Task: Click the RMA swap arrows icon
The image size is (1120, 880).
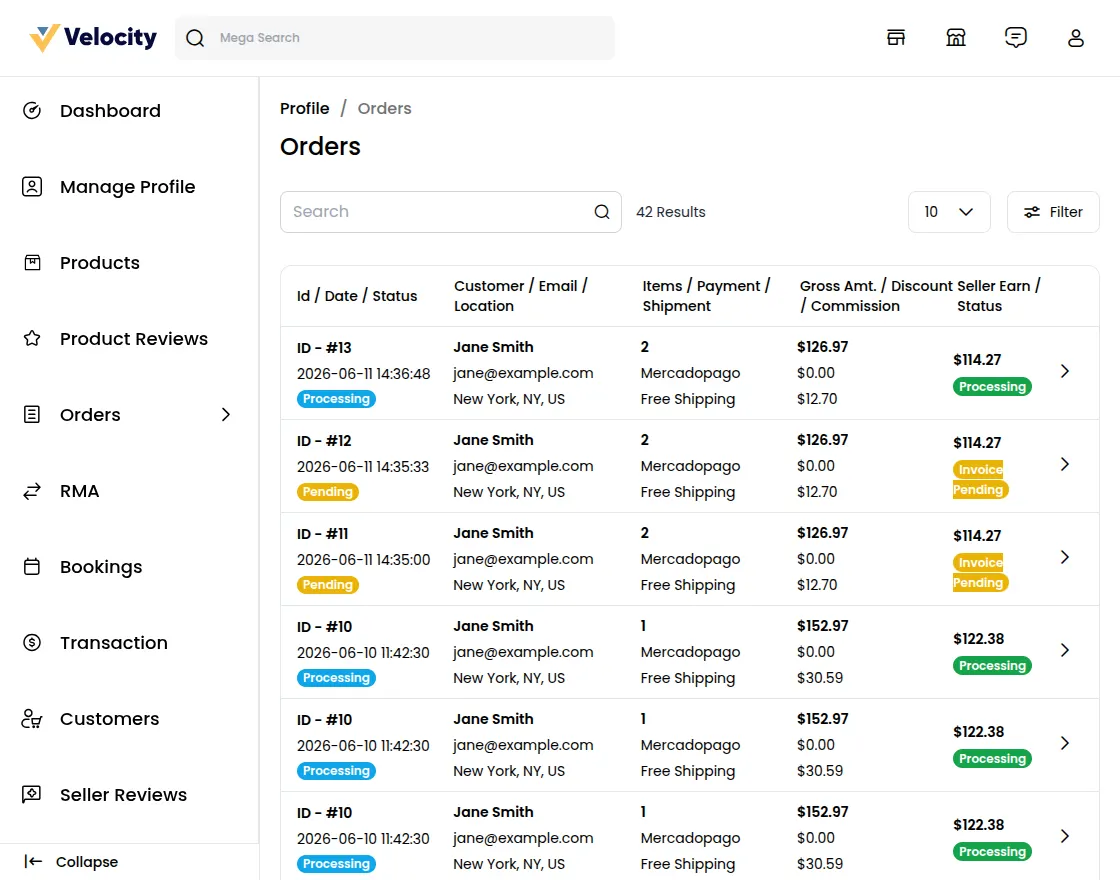Action: pos(32,491)
